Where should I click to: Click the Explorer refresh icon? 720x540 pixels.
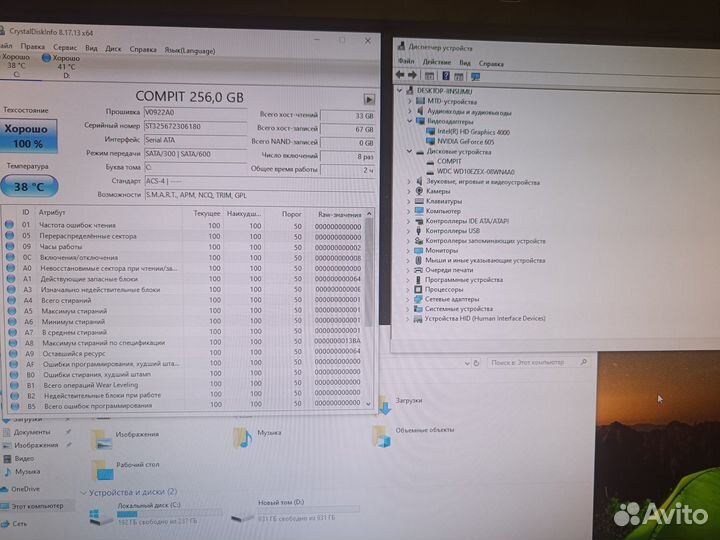click(476, 363)
